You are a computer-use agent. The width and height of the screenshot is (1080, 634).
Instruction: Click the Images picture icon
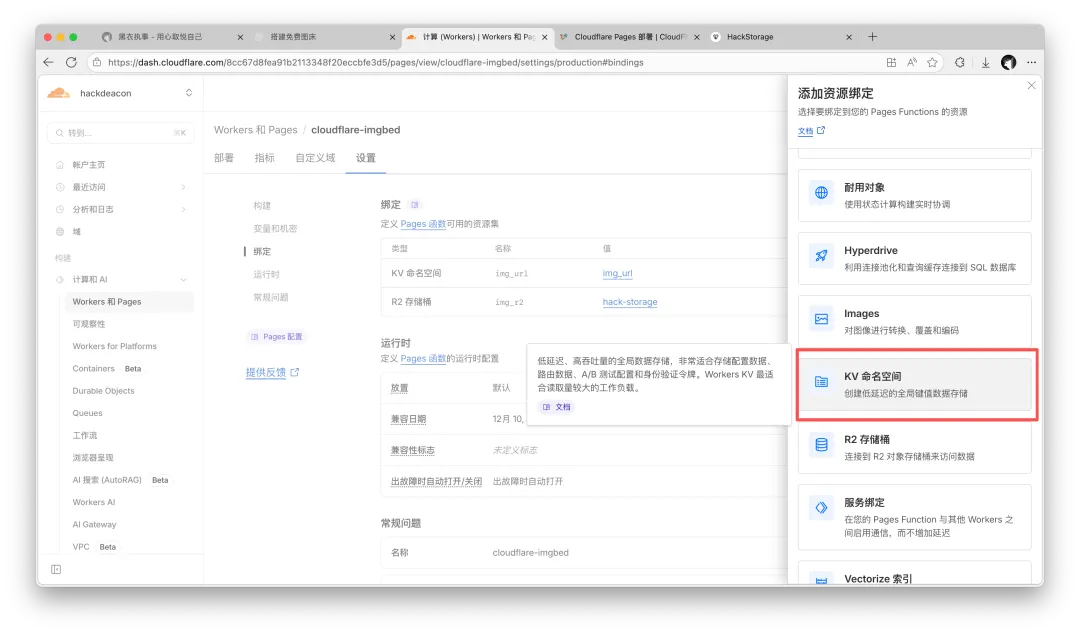[x=821, y=319]
